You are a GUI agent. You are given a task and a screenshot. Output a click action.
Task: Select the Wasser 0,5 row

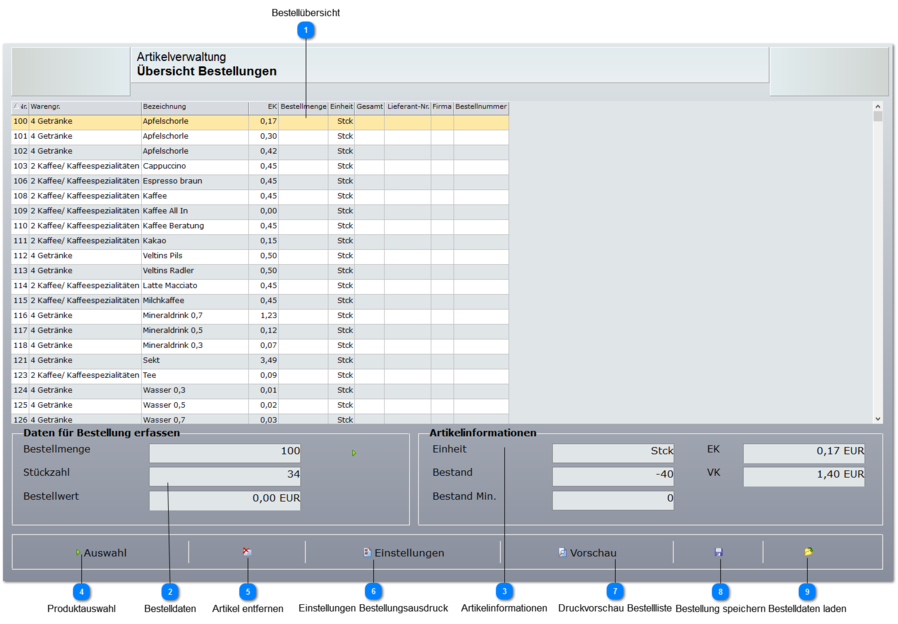pyautogui.click(x=259, y=405)
